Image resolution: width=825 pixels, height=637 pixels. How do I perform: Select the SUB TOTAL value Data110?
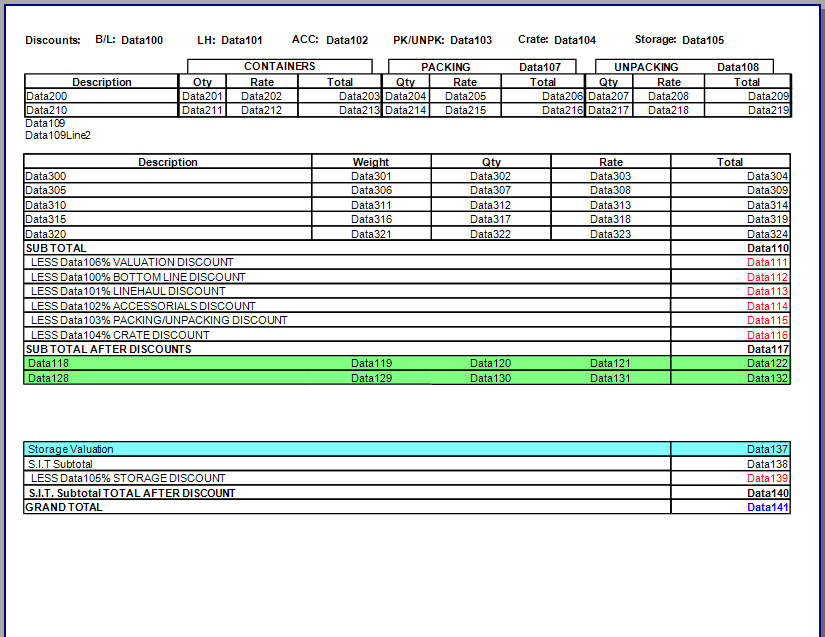tap(768, 248)
